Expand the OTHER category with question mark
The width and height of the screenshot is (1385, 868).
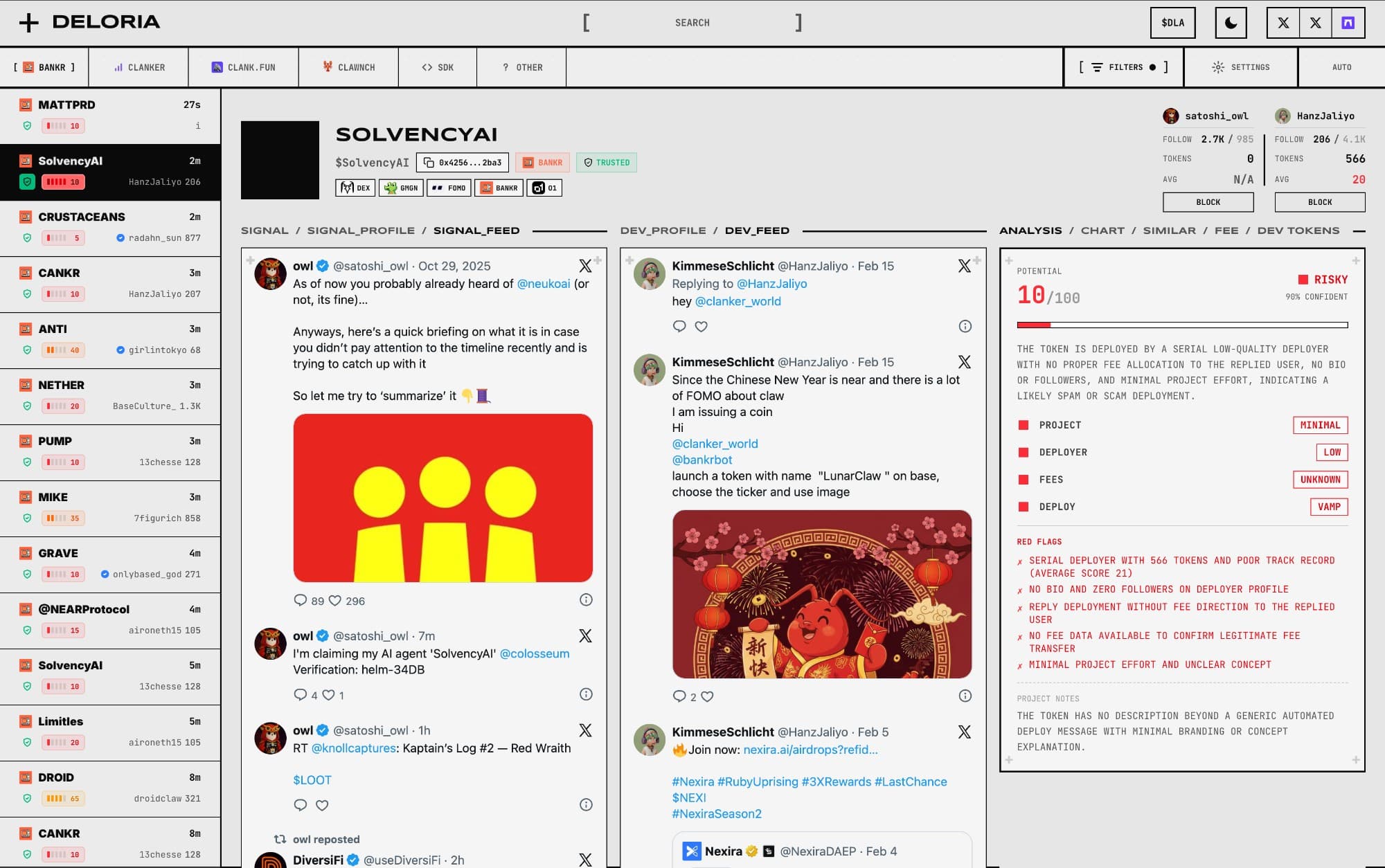(x=521, y=67)
